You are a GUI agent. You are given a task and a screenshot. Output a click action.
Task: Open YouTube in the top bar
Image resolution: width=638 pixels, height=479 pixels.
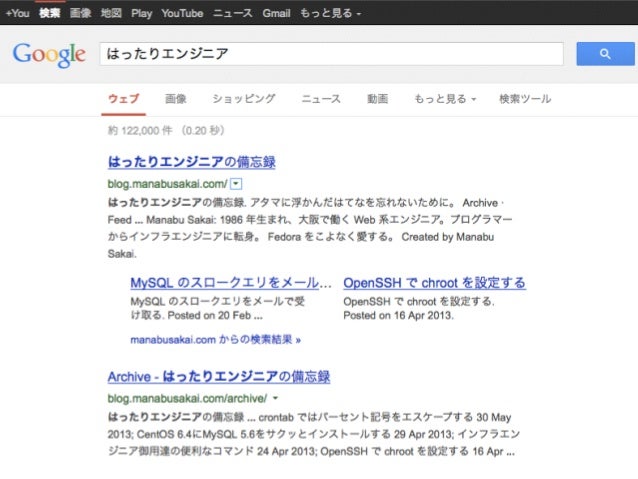(182, 13)
